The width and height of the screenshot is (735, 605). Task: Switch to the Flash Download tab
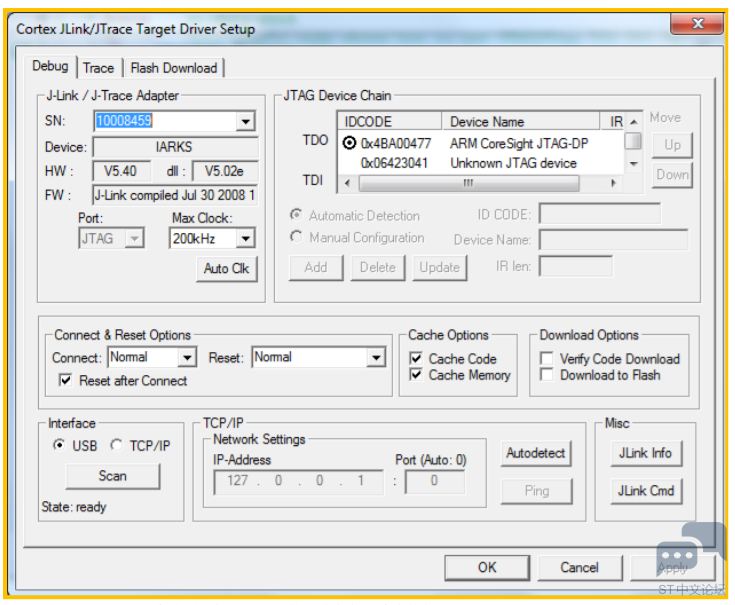tap(173, 68)
